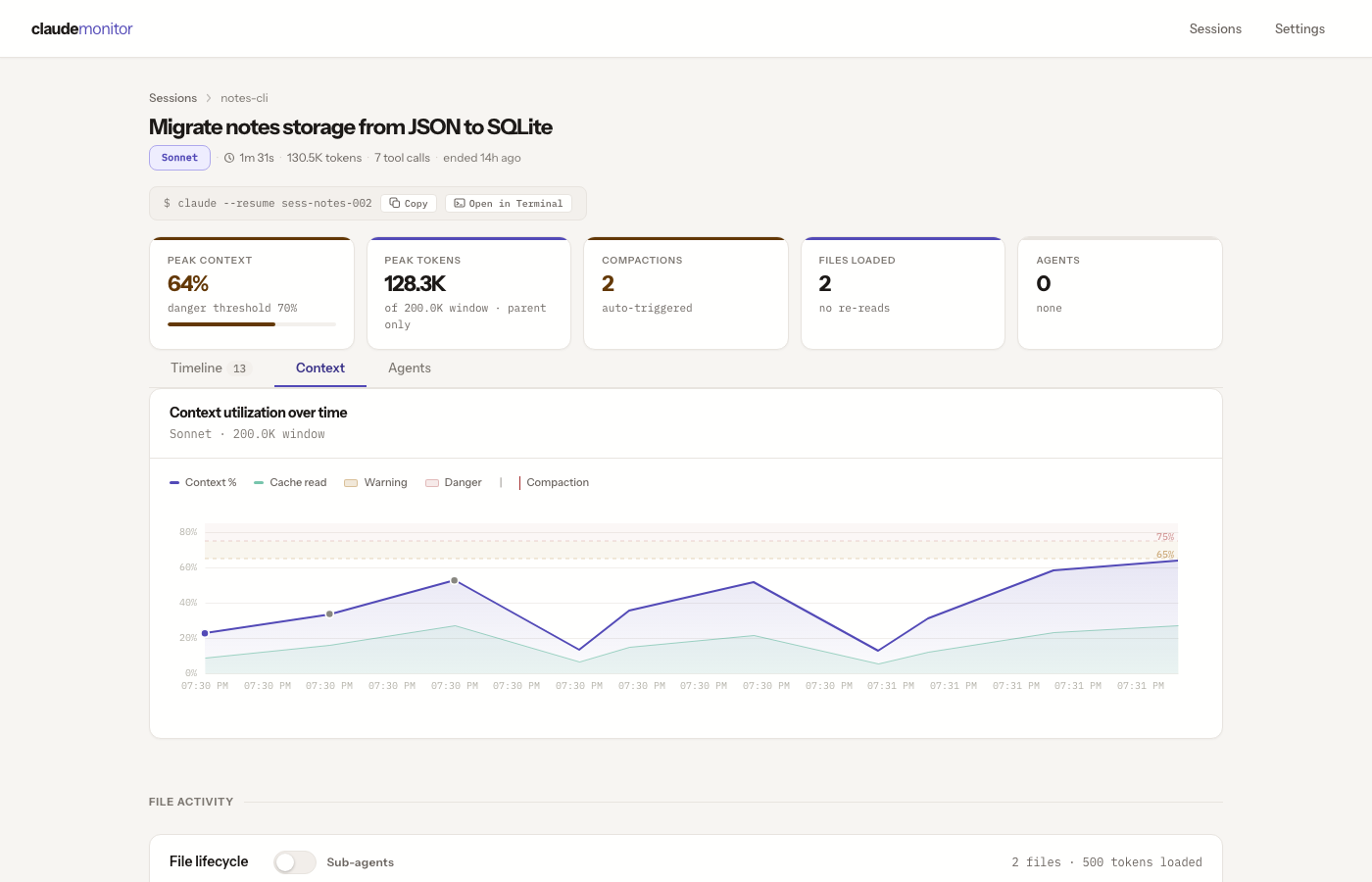Click the terminal icon beside Open in Terminal

pyautogui.click(x=460, y=203)
